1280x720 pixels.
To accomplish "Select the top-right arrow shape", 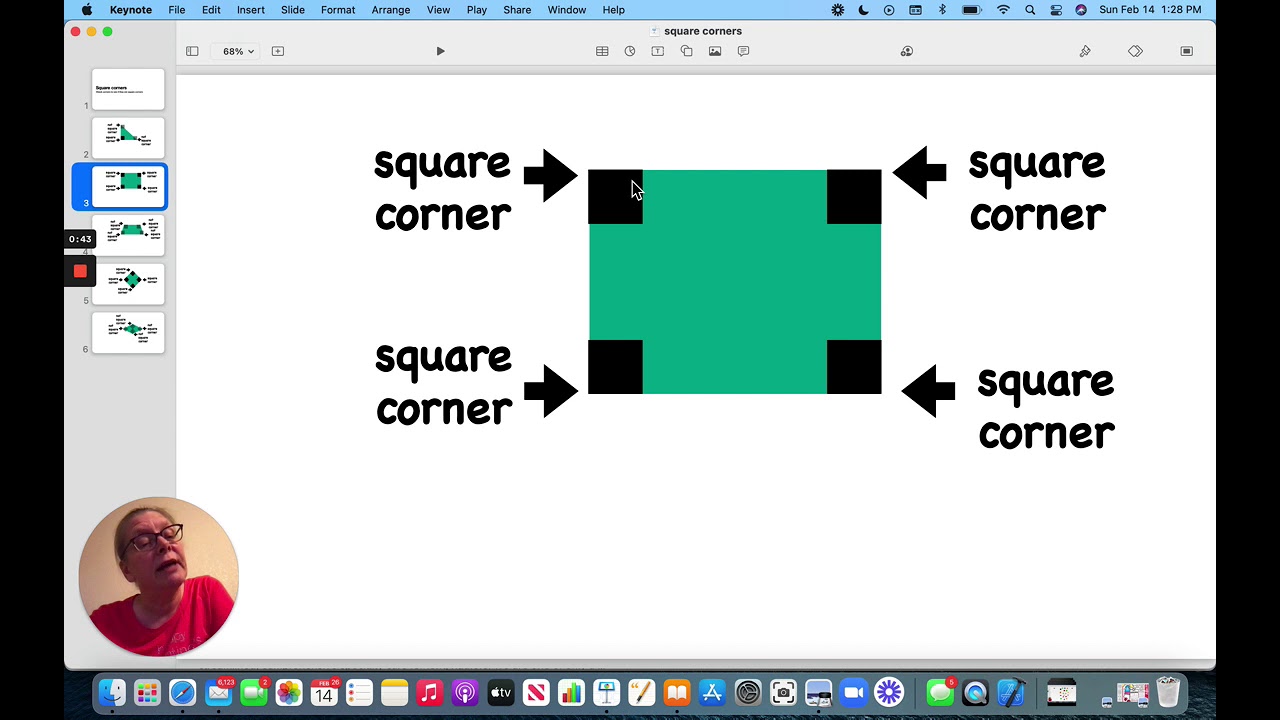I will 920,172.
